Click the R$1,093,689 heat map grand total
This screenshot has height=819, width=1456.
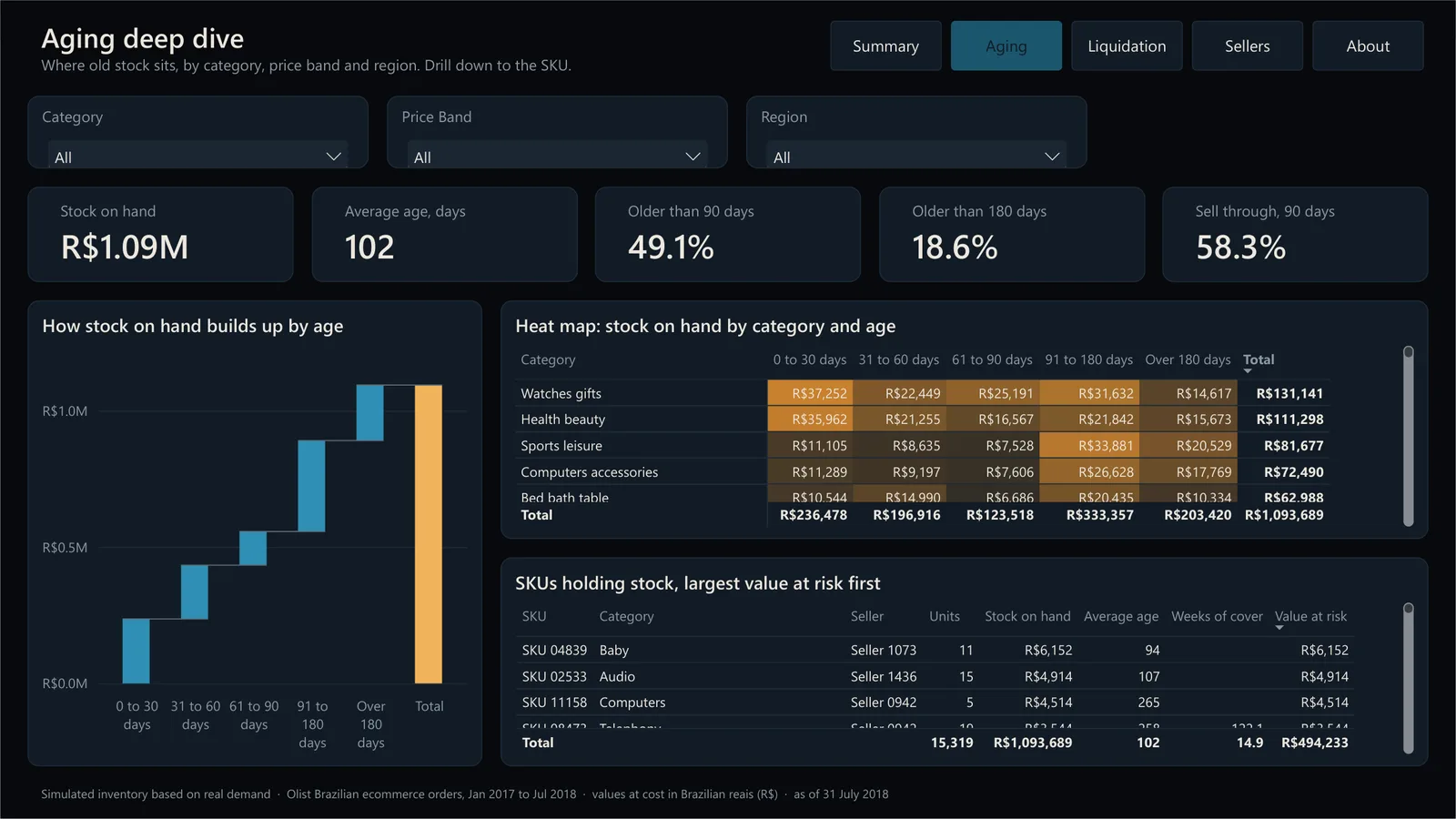(1284, 515)
